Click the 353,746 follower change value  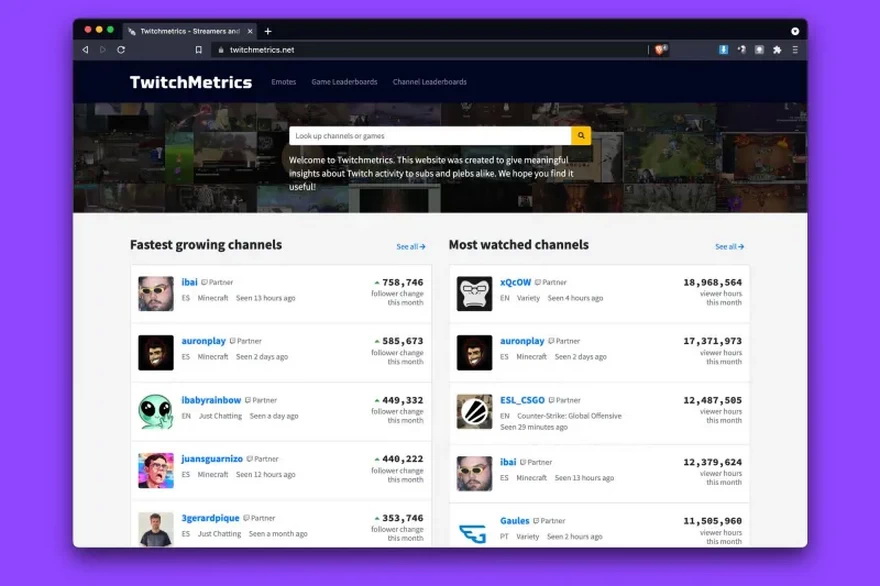pyautogui.click(x=402, y=518)
